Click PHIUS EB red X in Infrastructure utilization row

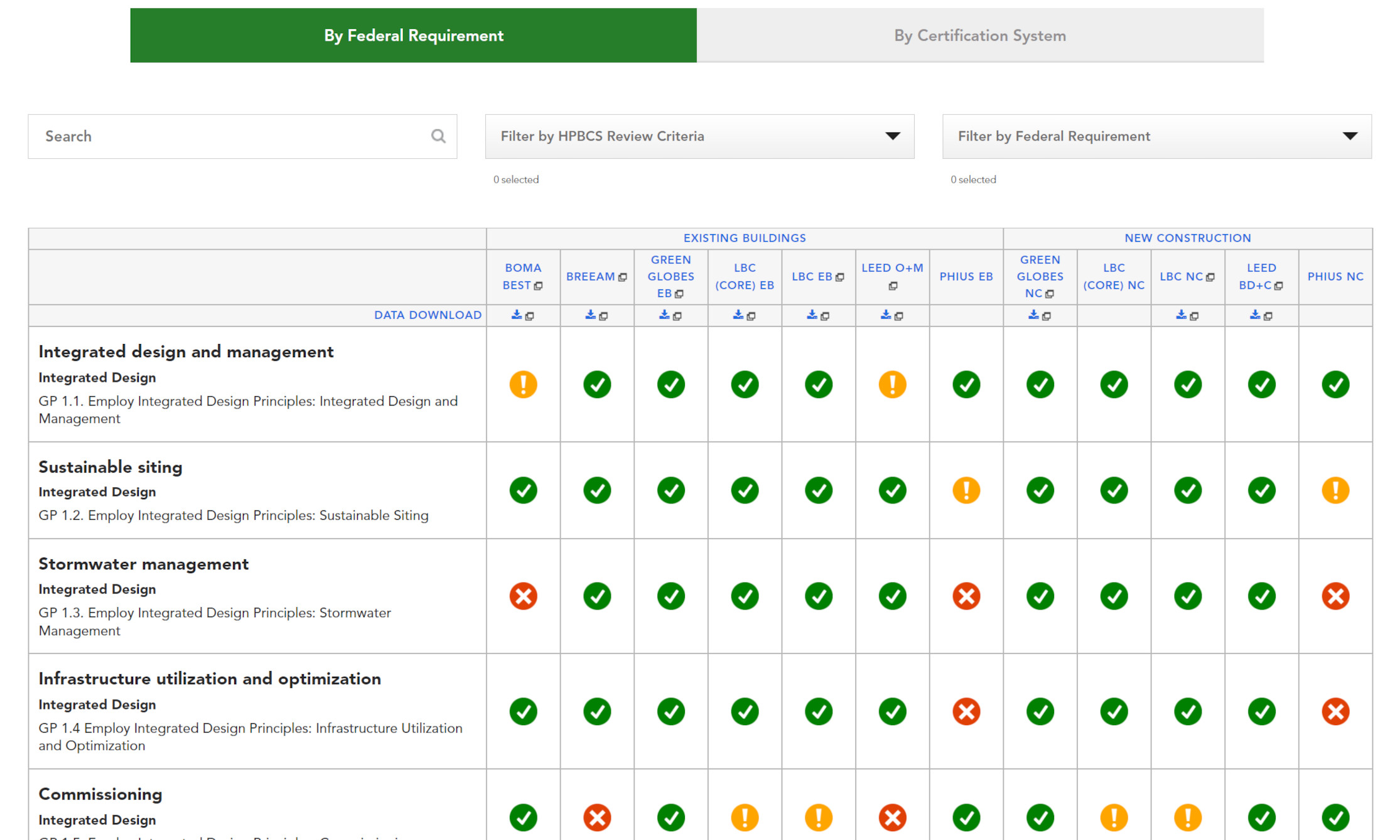pos(966,711)
